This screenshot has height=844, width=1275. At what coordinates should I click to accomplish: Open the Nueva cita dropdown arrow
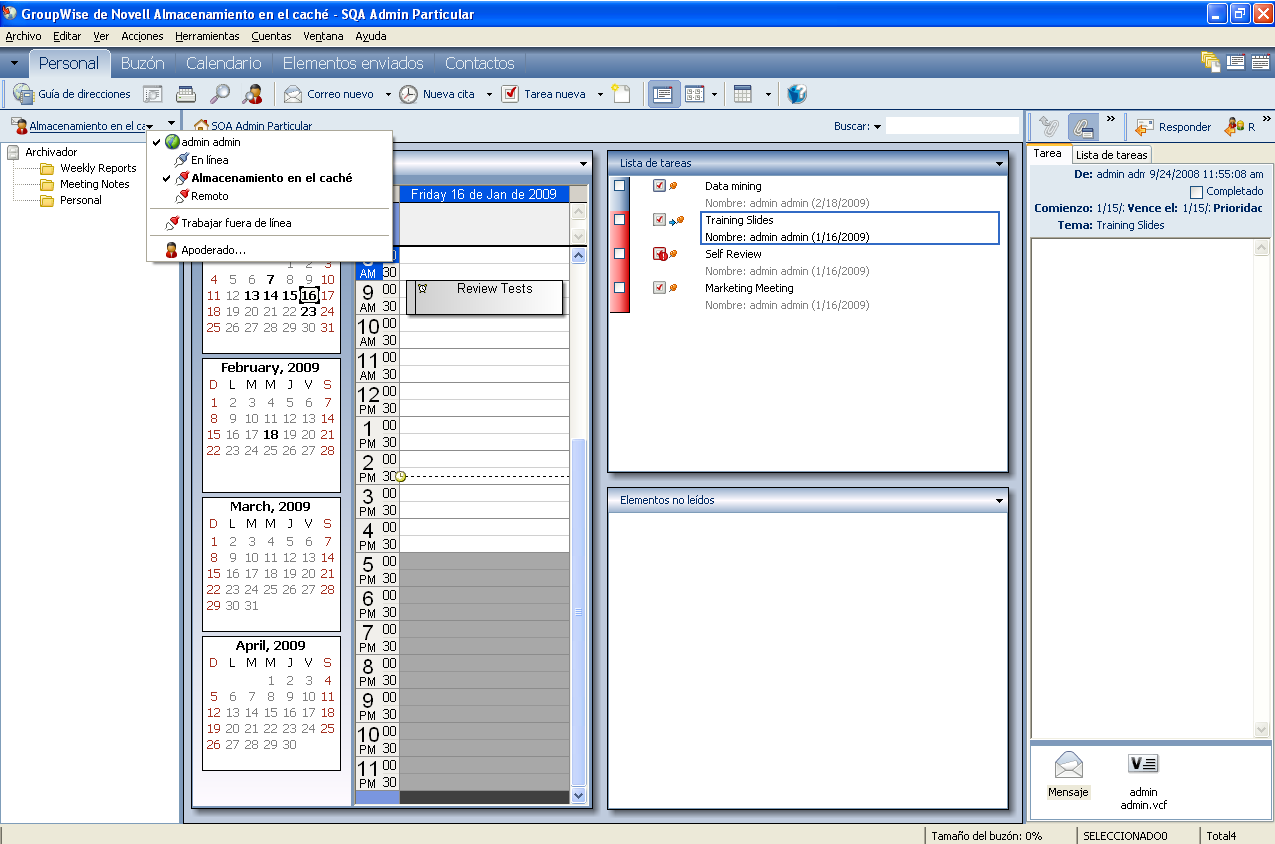pos(489,95)
